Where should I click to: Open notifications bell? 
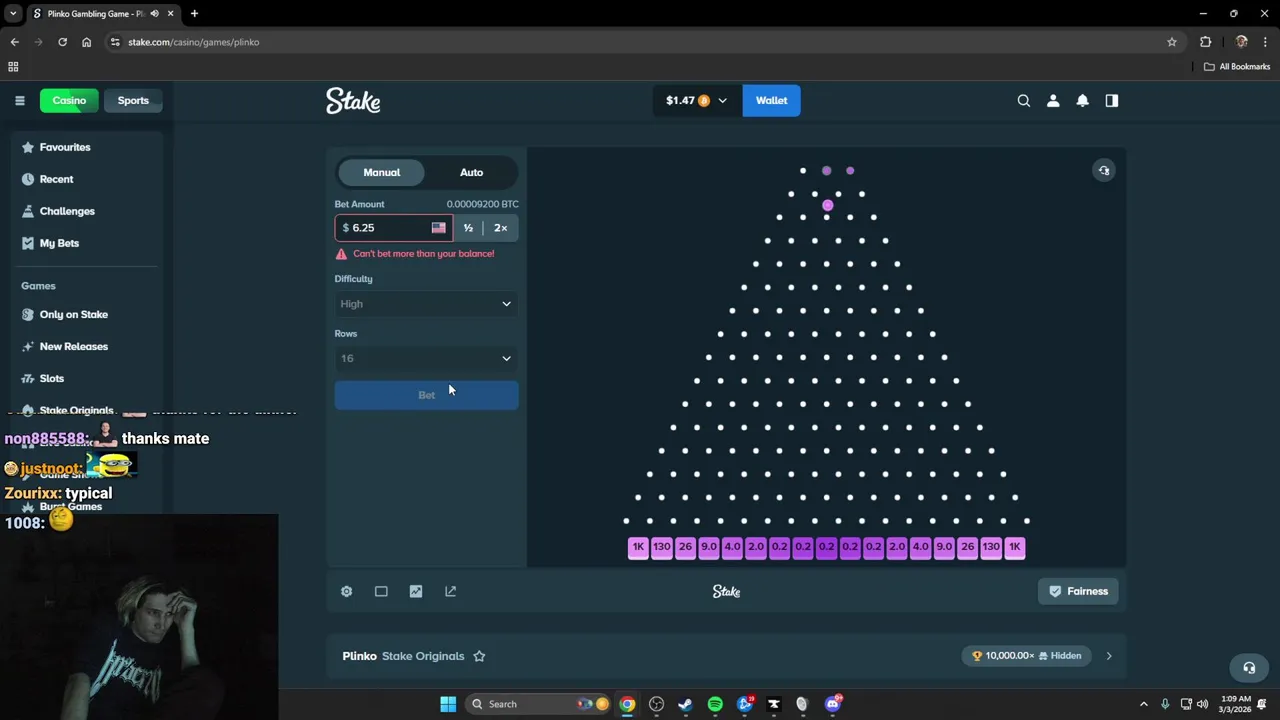[1082, 100]
